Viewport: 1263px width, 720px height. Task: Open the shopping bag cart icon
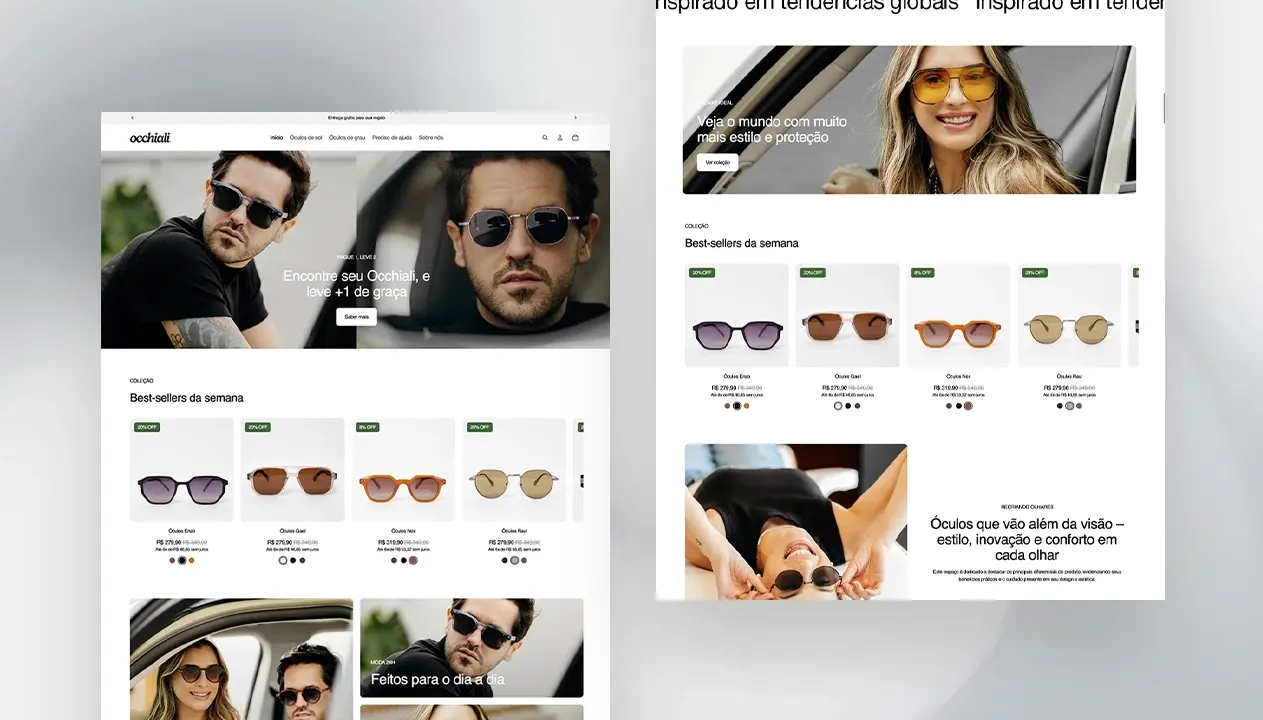coord(575,137)
